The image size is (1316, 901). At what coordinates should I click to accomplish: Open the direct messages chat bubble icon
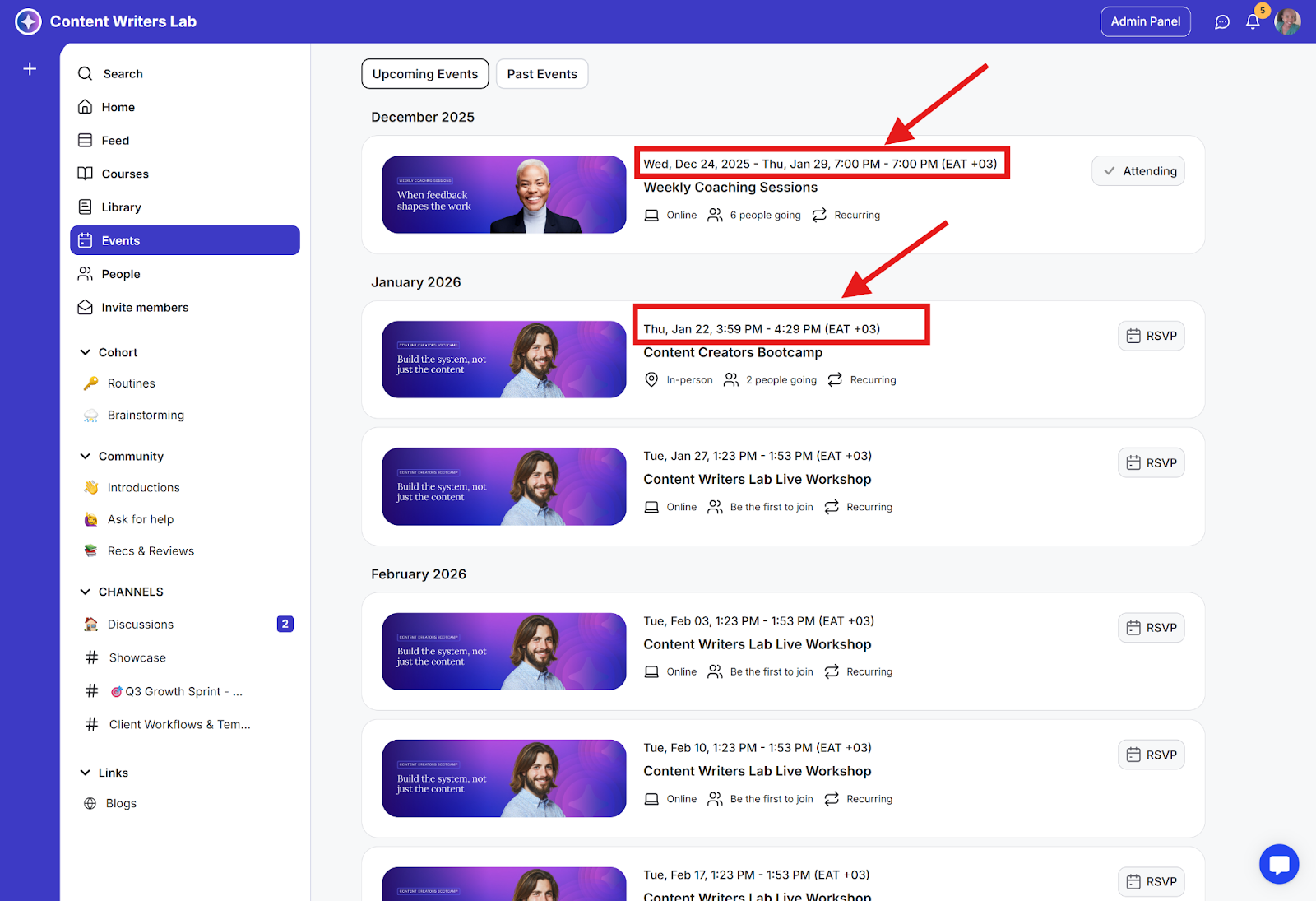pos(1222,22)
